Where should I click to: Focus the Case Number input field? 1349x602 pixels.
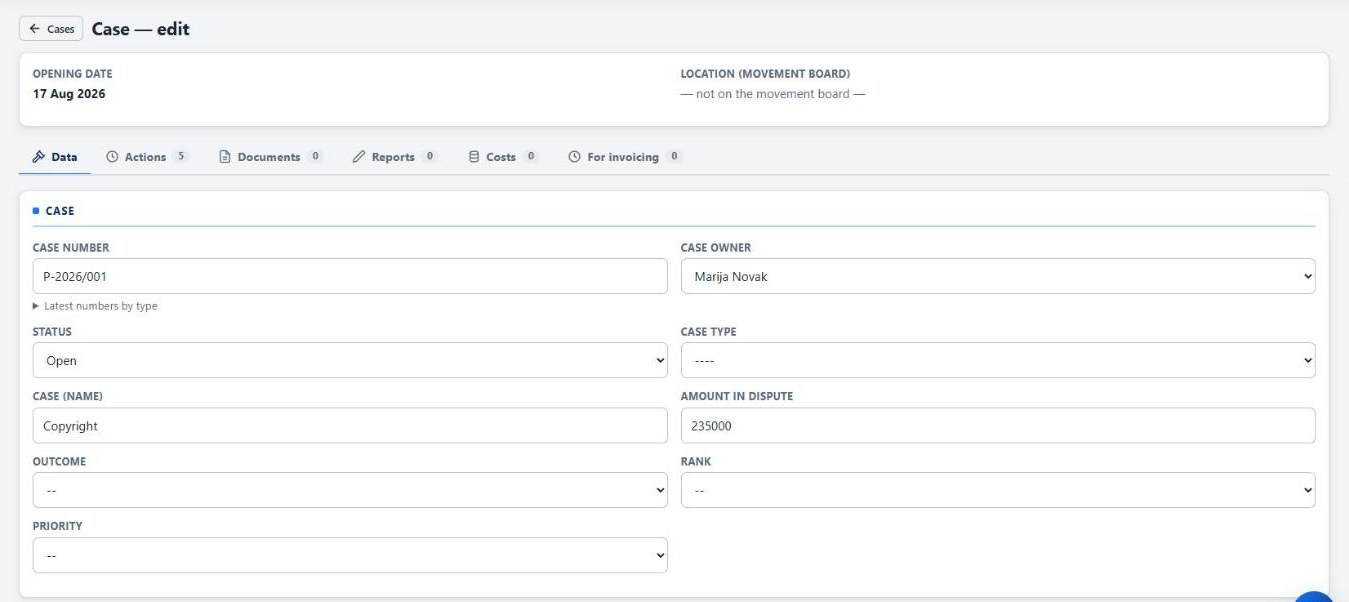350,276
